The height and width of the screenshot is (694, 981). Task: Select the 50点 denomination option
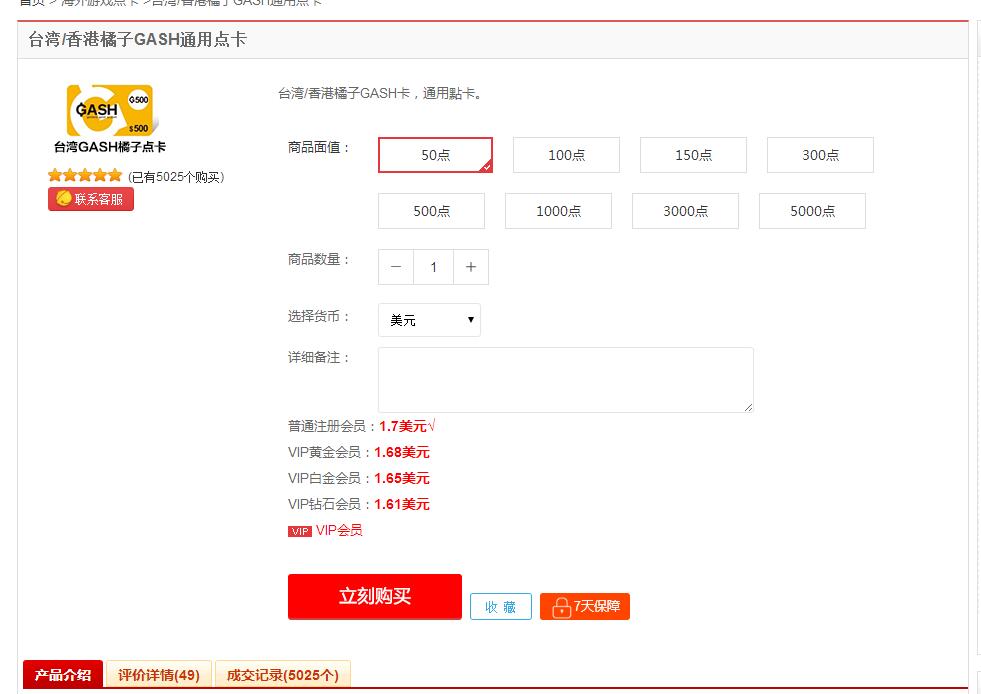pyautogui.click(x=435, y=155)
